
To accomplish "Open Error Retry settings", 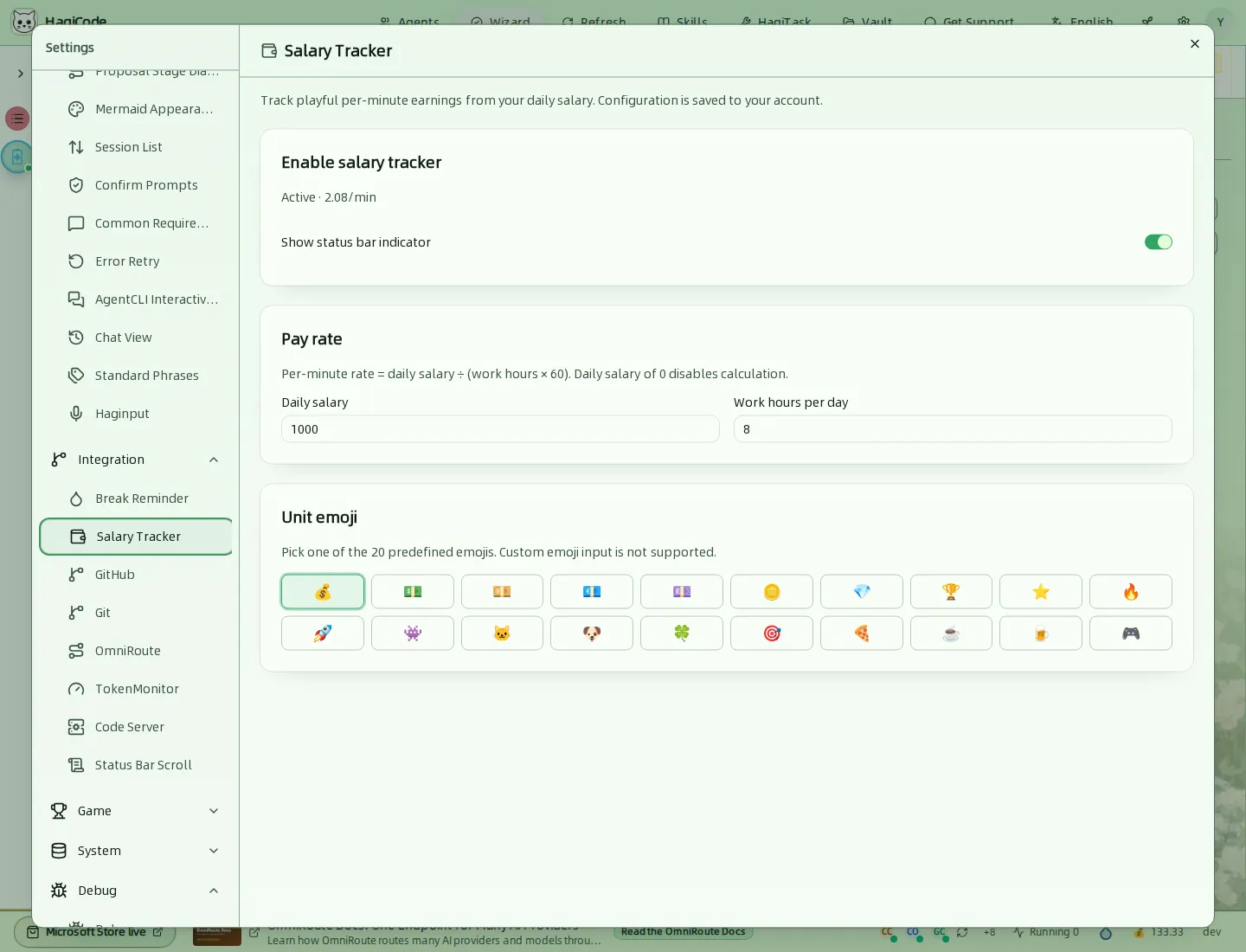I will pyautogui.click(x=136, y=261).
